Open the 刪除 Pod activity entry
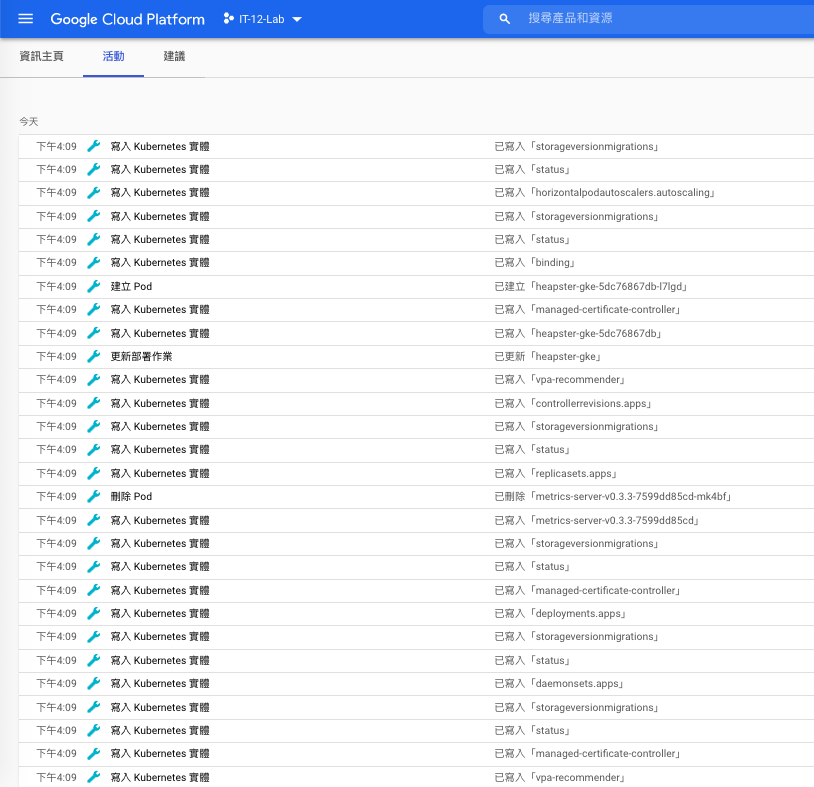The image size is (814, 787). click(131, 497)
